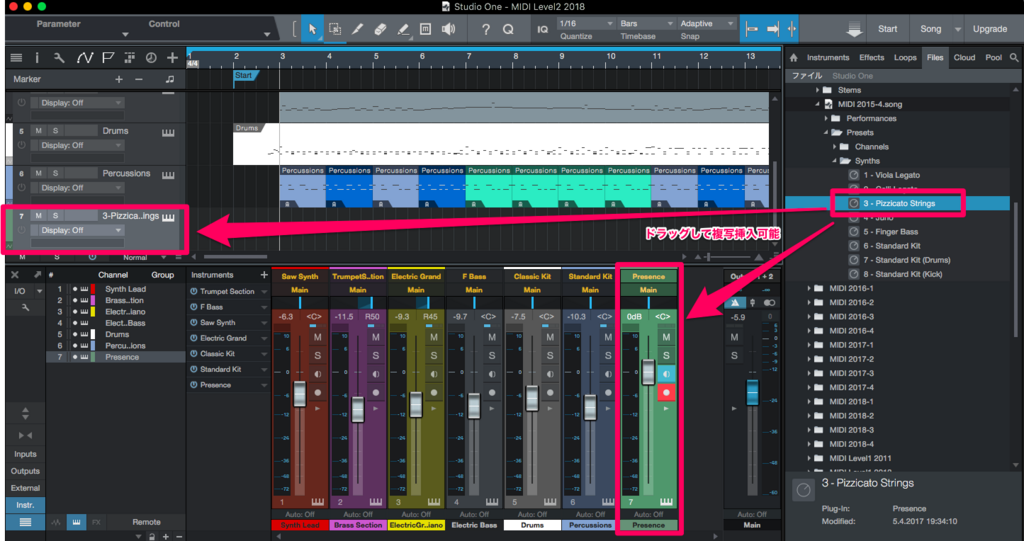Select the Mute tool
Screen dimensions: 1024x541
coord(425,29)
